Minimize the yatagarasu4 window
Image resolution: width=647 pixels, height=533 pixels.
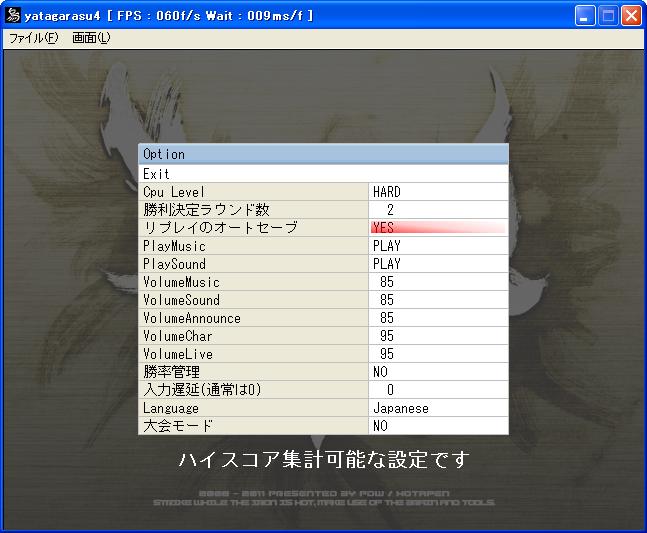coord(584,16)
